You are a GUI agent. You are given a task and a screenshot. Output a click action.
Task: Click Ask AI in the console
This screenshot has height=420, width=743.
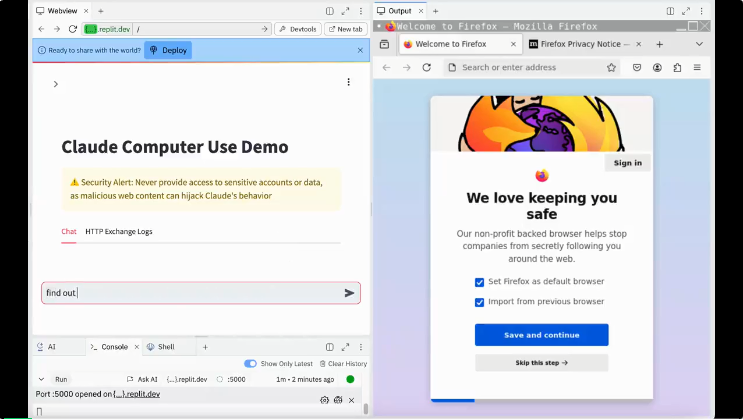tap(142, 379)
